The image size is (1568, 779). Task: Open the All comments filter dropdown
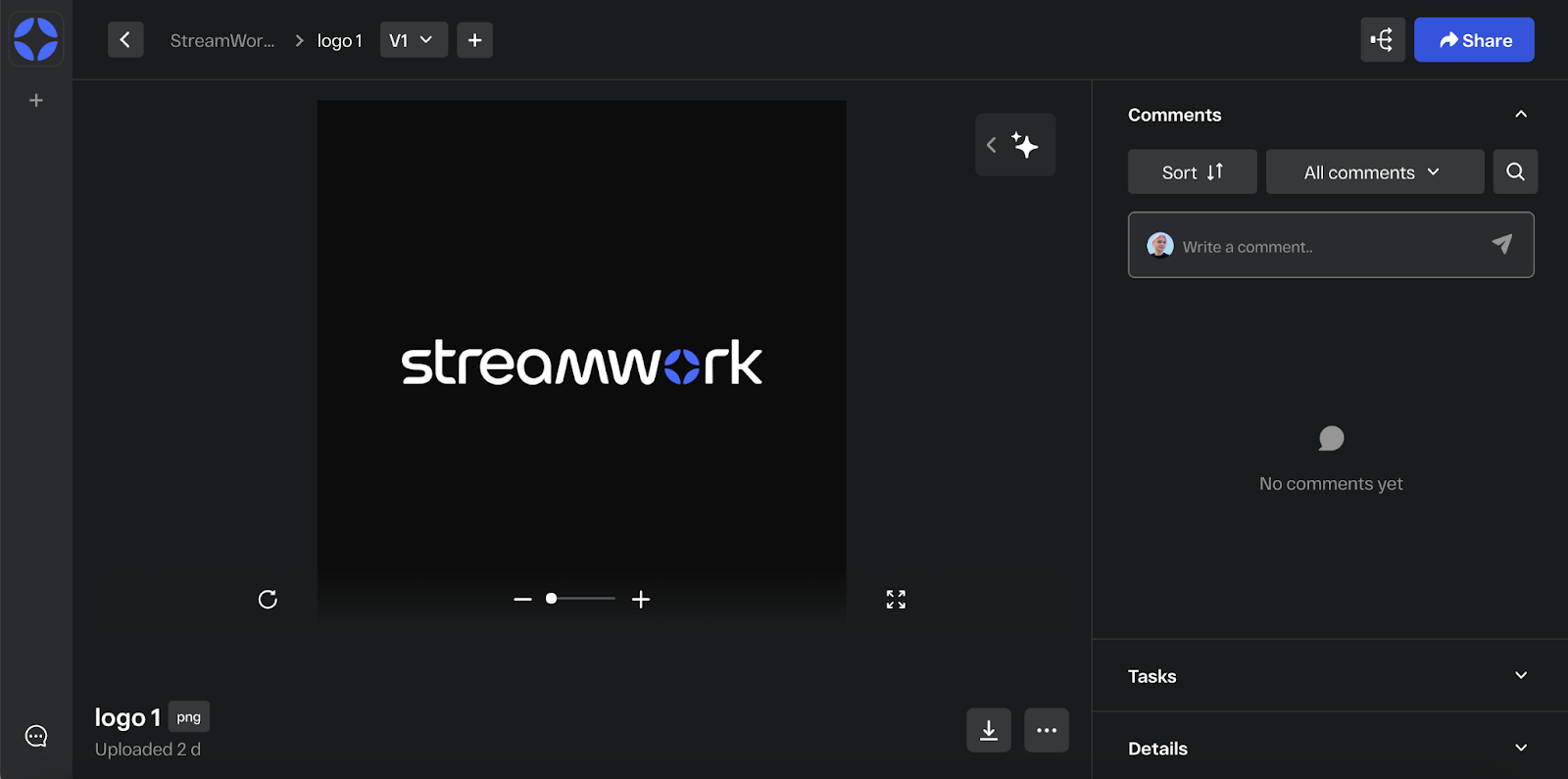1375,171
